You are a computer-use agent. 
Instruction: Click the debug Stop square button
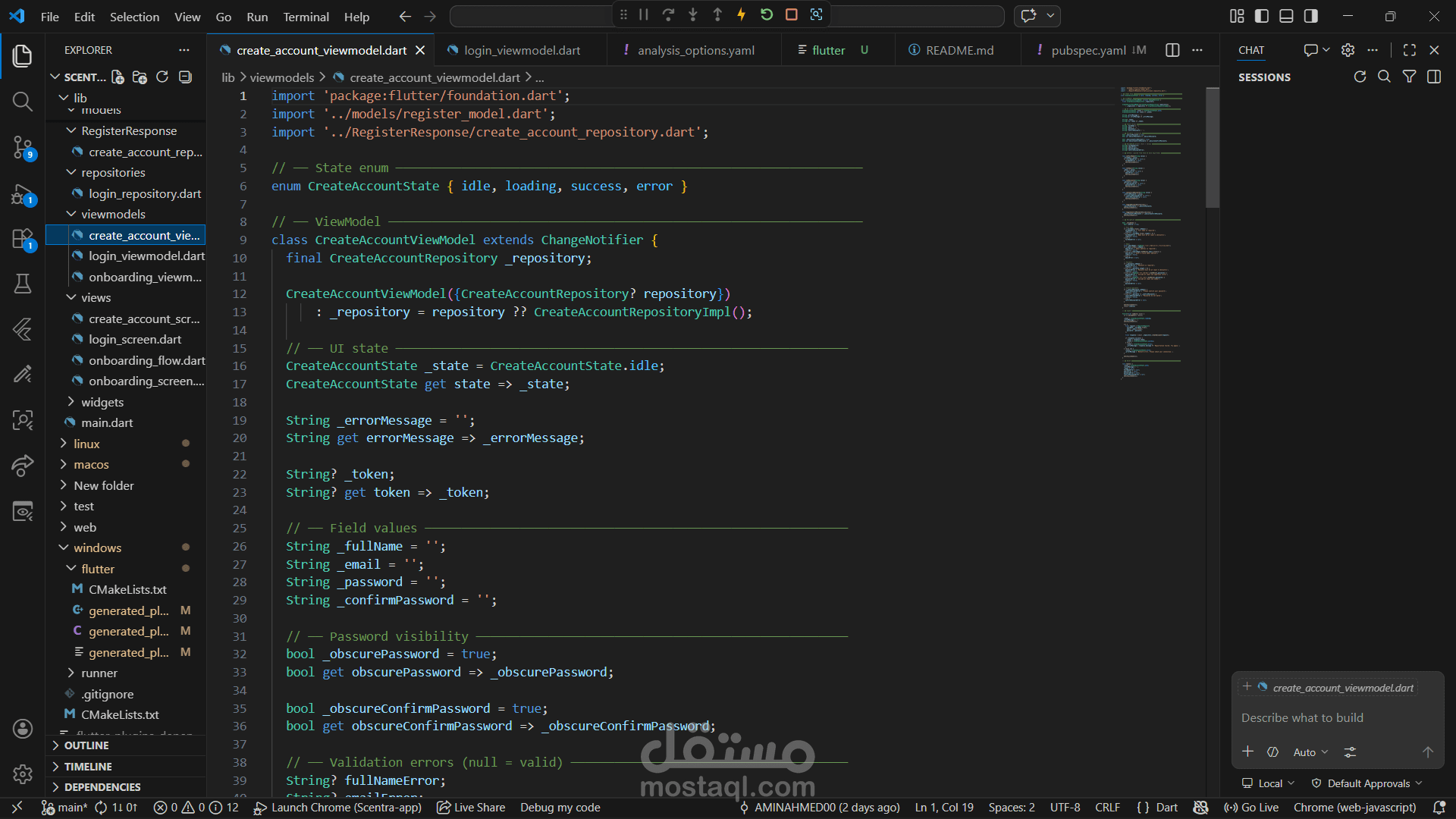[791, 14]
